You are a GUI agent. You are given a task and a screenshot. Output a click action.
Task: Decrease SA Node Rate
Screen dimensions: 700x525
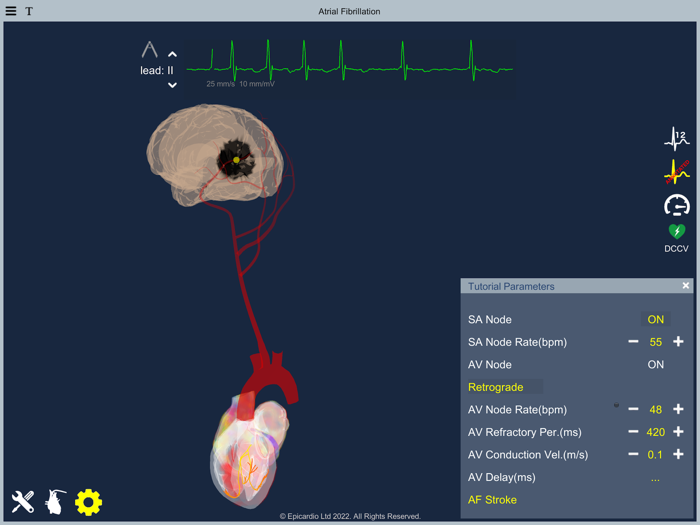[x=633, y=342]
